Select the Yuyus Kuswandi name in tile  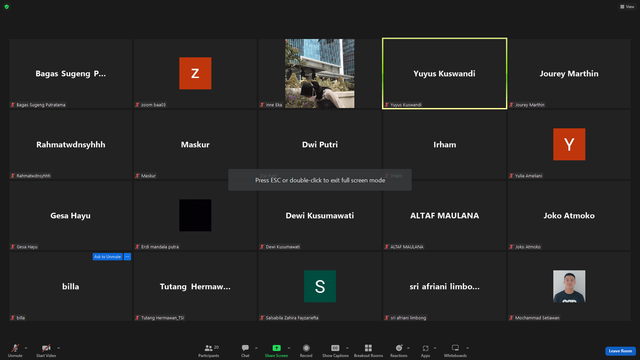[444, 74]
